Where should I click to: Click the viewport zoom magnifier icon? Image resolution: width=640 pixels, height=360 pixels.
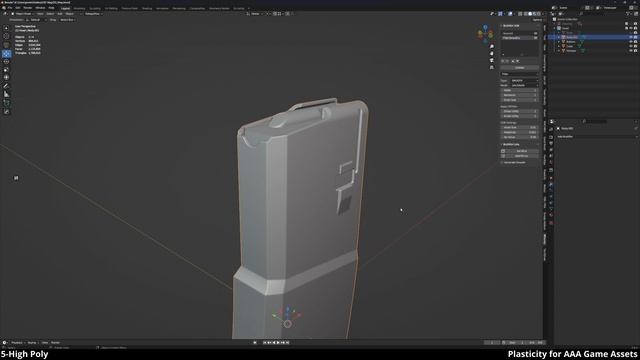[491, 46]
